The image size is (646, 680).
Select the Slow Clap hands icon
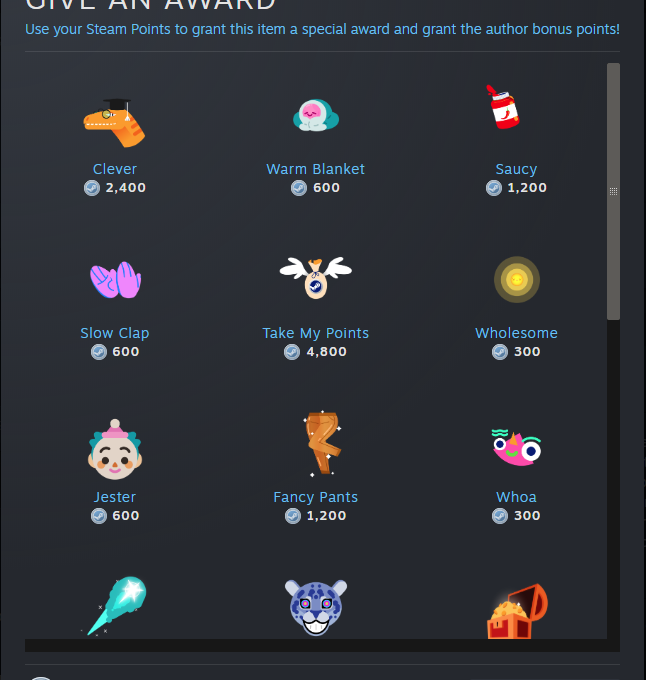coord(115,280)
